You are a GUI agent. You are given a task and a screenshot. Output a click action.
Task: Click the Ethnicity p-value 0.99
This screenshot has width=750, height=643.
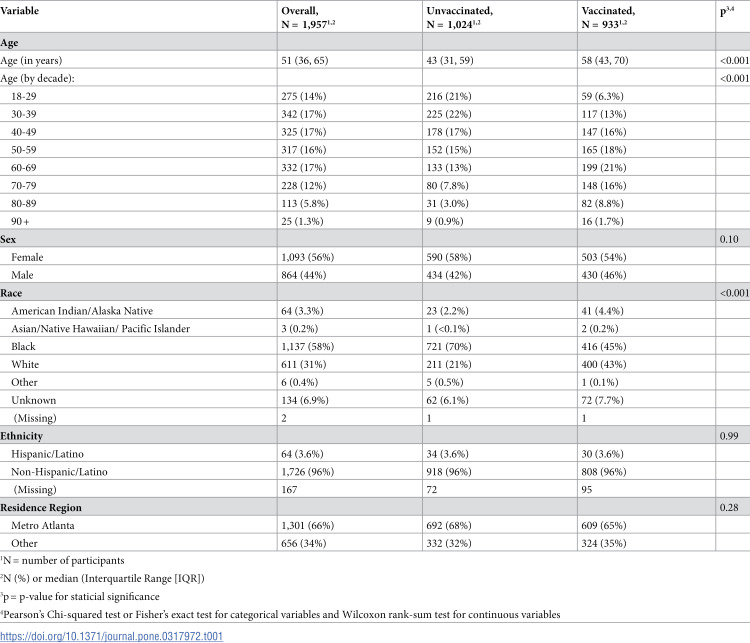pyautogui.click(x=729, y=436)
